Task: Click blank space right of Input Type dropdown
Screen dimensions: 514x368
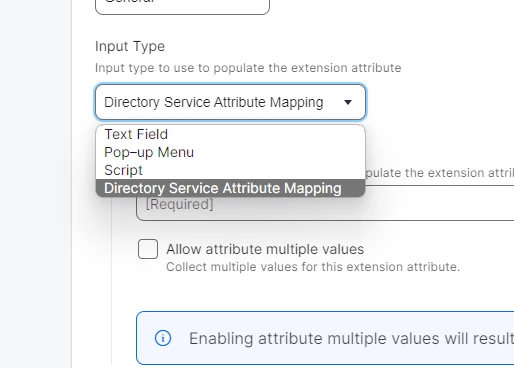Action: pyautogui.click(x=440, y=102)
